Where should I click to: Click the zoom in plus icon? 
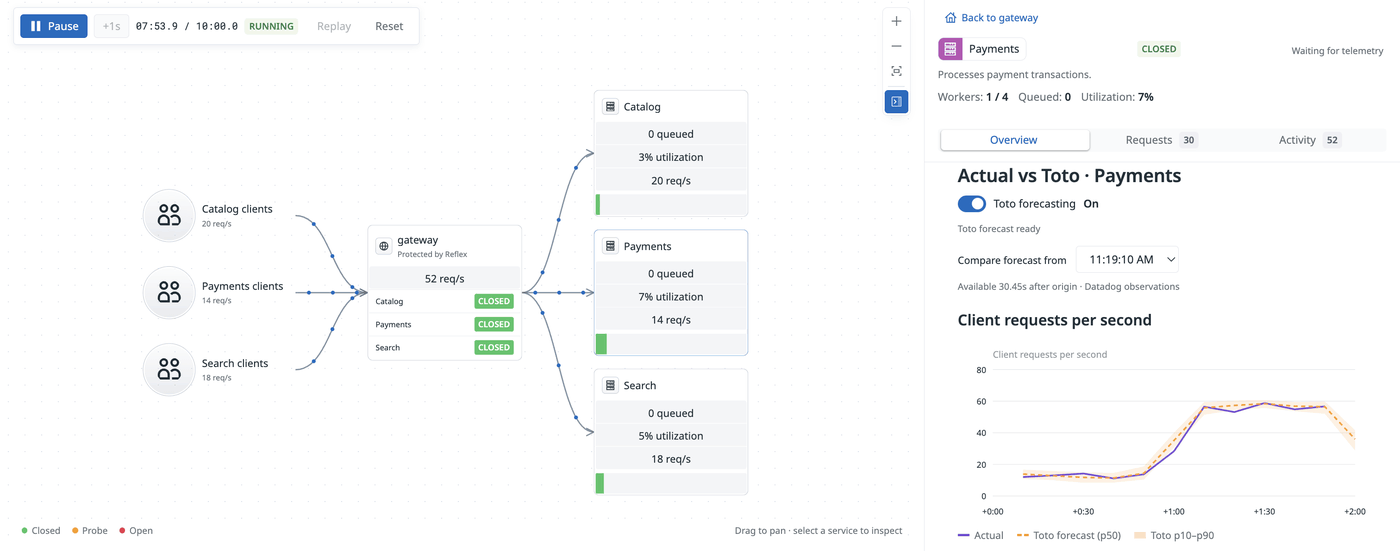click(x=896, y=21)
